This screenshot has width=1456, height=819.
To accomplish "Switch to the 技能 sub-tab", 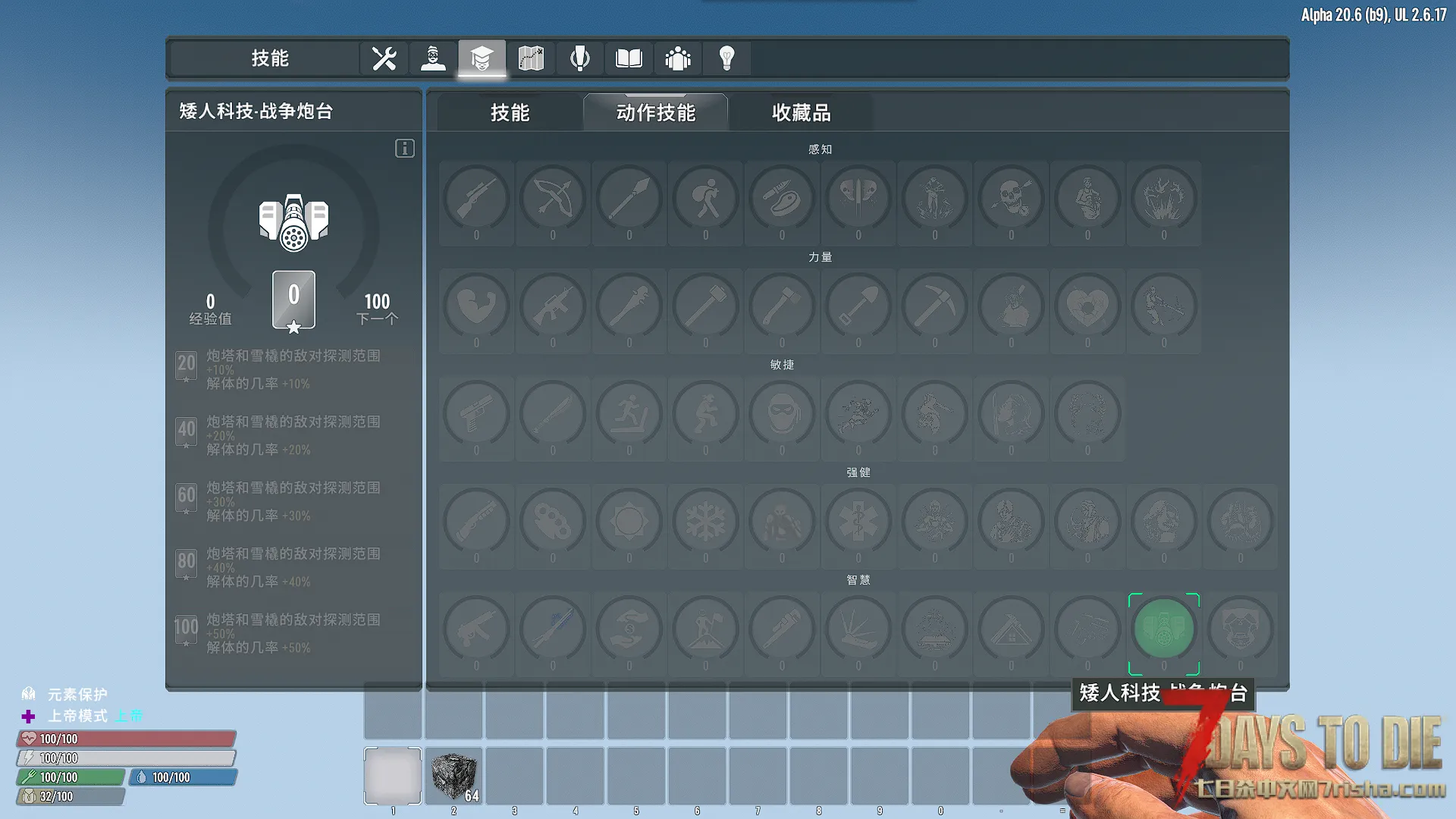I will click(510, 113).
